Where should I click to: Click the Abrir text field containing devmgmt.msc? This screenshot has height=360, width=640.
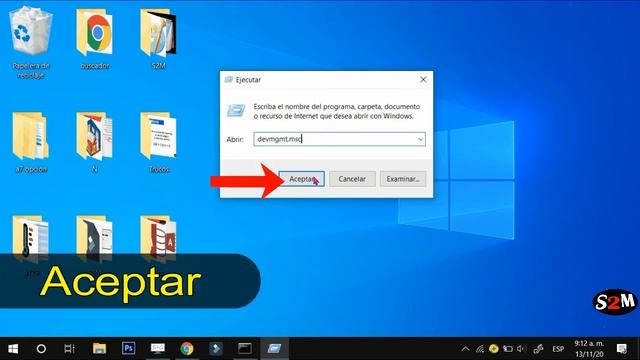(340, 139)
